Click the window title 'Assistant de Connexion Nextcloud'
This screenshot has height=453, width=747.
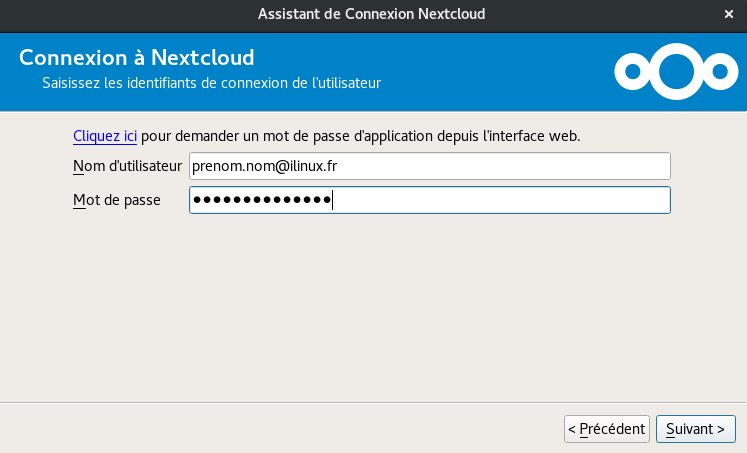373,14
